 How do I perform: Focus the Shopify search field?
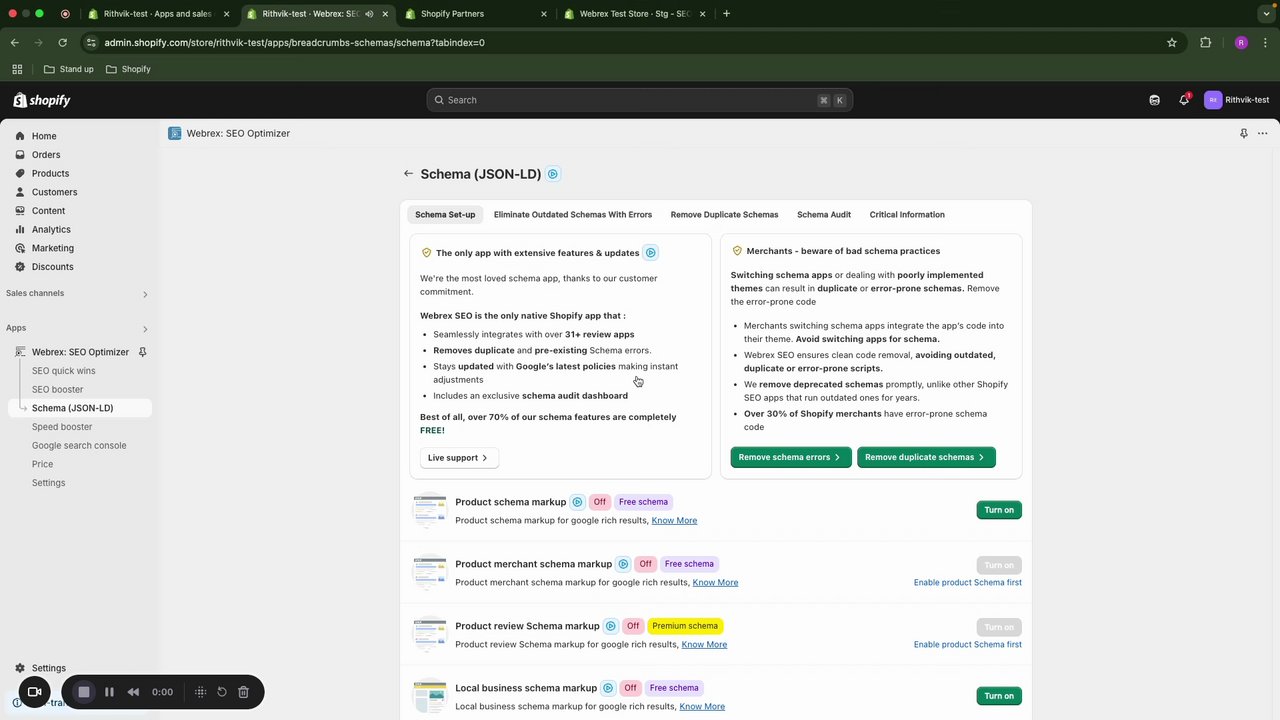click(x=640, y=100)
